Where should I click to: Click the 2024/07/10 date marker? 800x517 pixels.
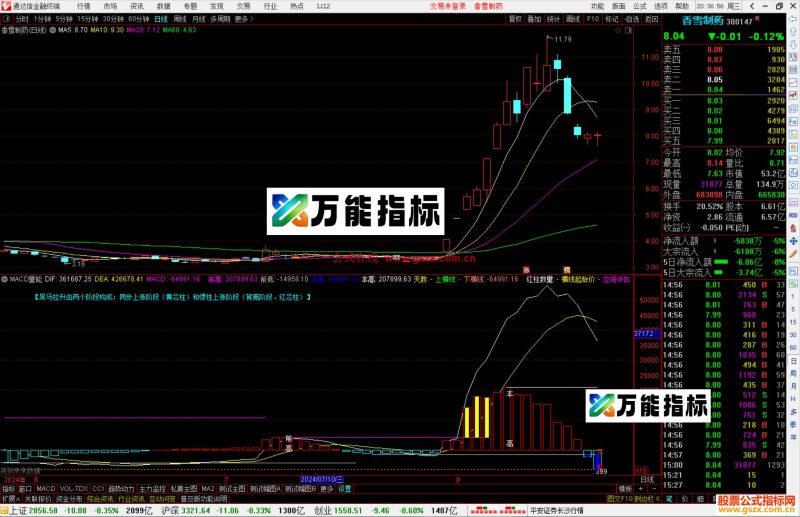coord(321,480)
